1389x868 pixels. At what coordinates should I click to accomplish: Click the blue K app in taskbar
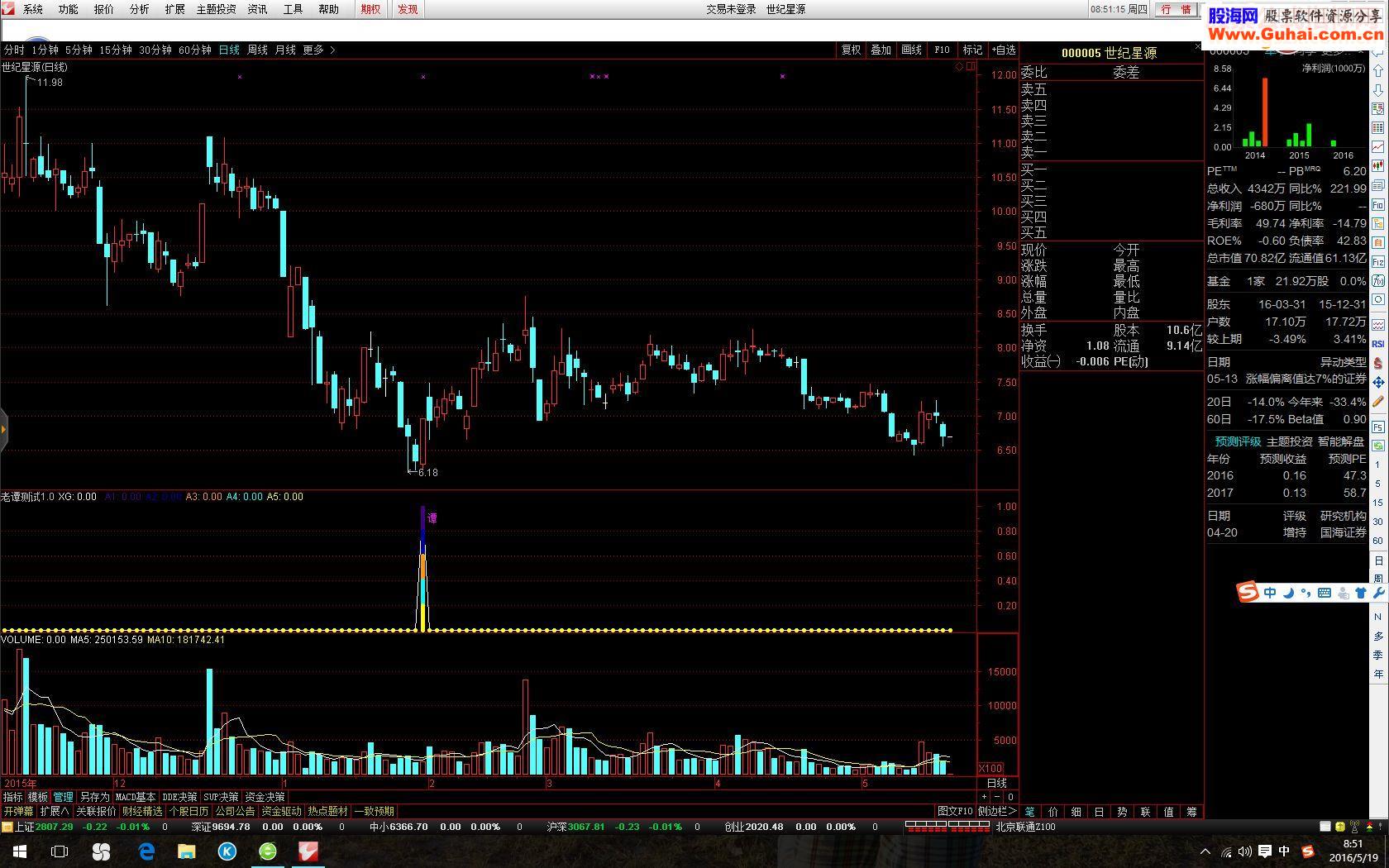(227, 851)
